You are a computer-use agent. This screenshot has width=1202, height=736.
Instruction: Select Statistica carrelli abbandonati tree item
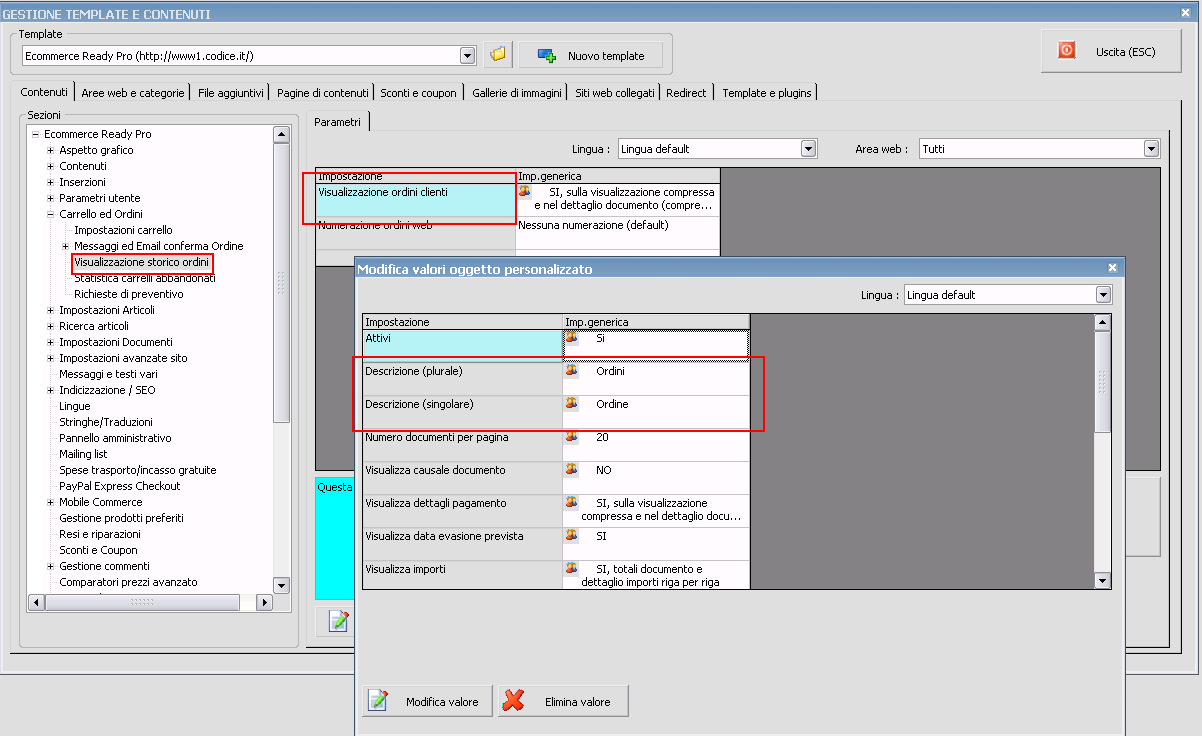(145, 278)
